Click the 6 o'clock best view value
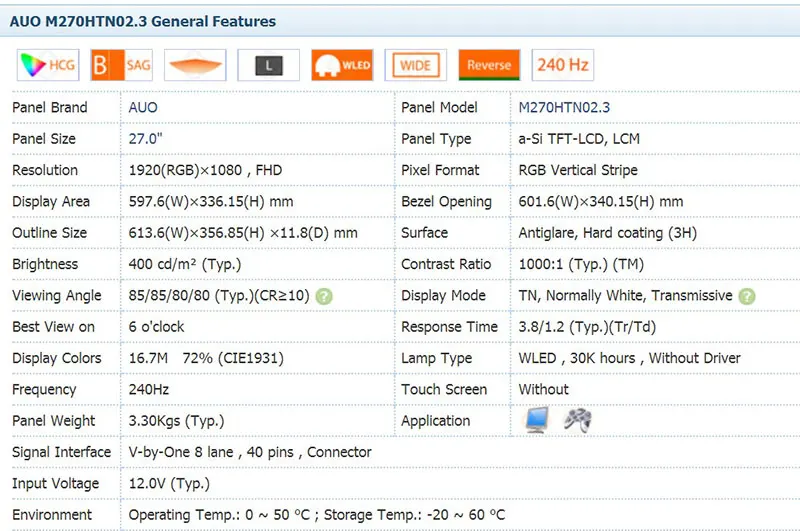Image resolution: width=800 pixels, height=531 pixels. (156, 327)
